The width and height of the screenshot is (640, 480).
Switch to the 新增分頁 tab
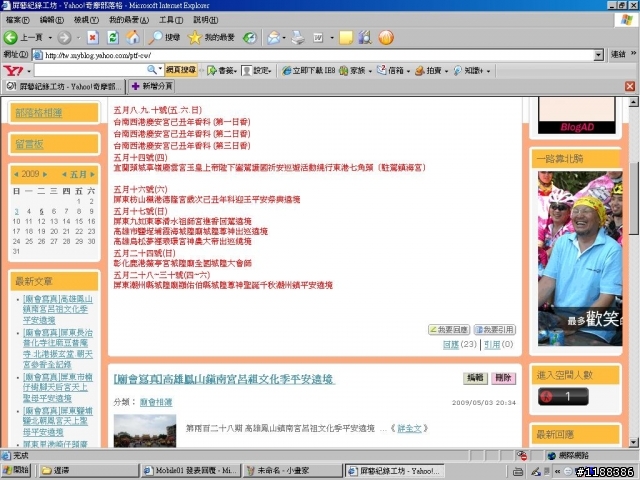pos(150,87)
